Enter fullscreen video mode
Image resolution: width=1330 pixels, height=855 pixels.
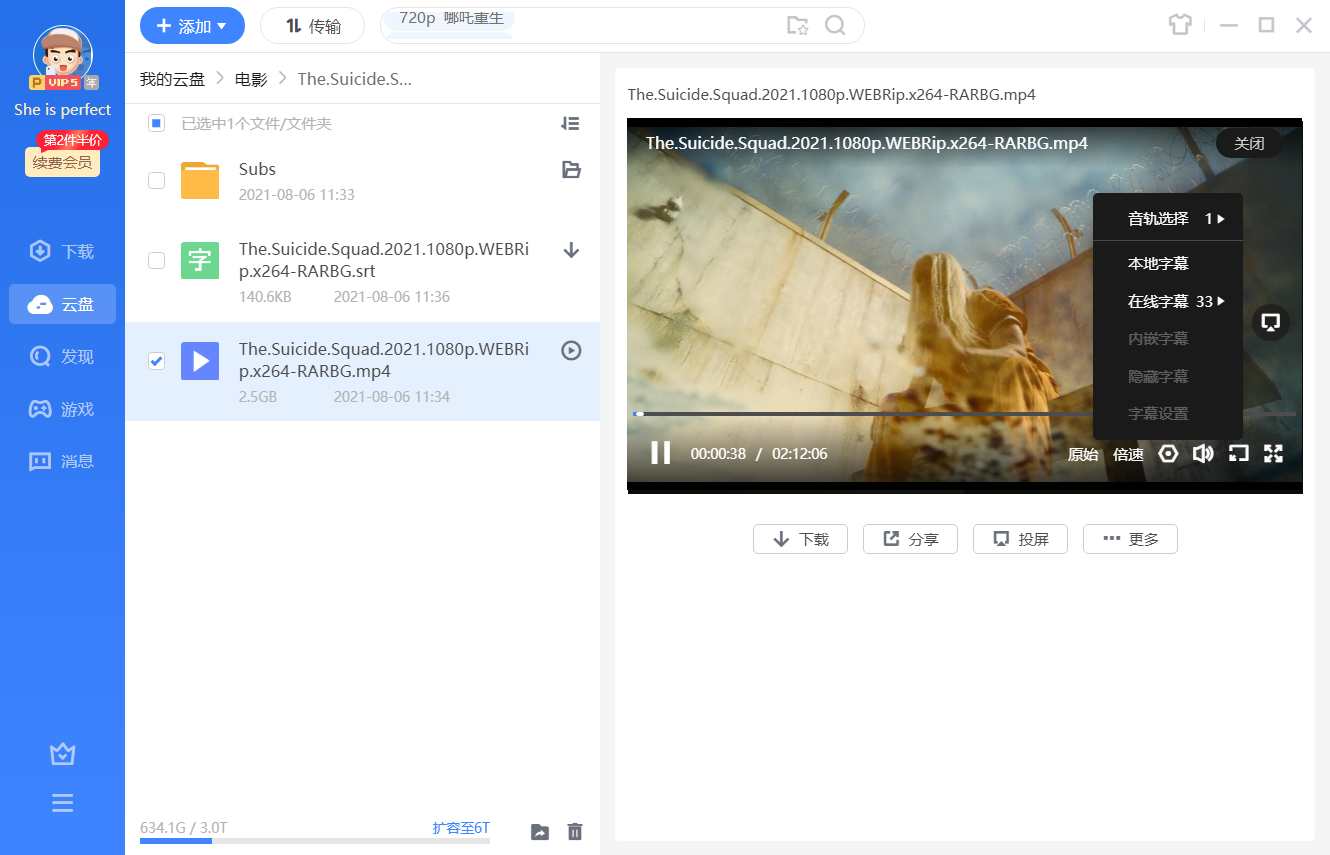1273,454
